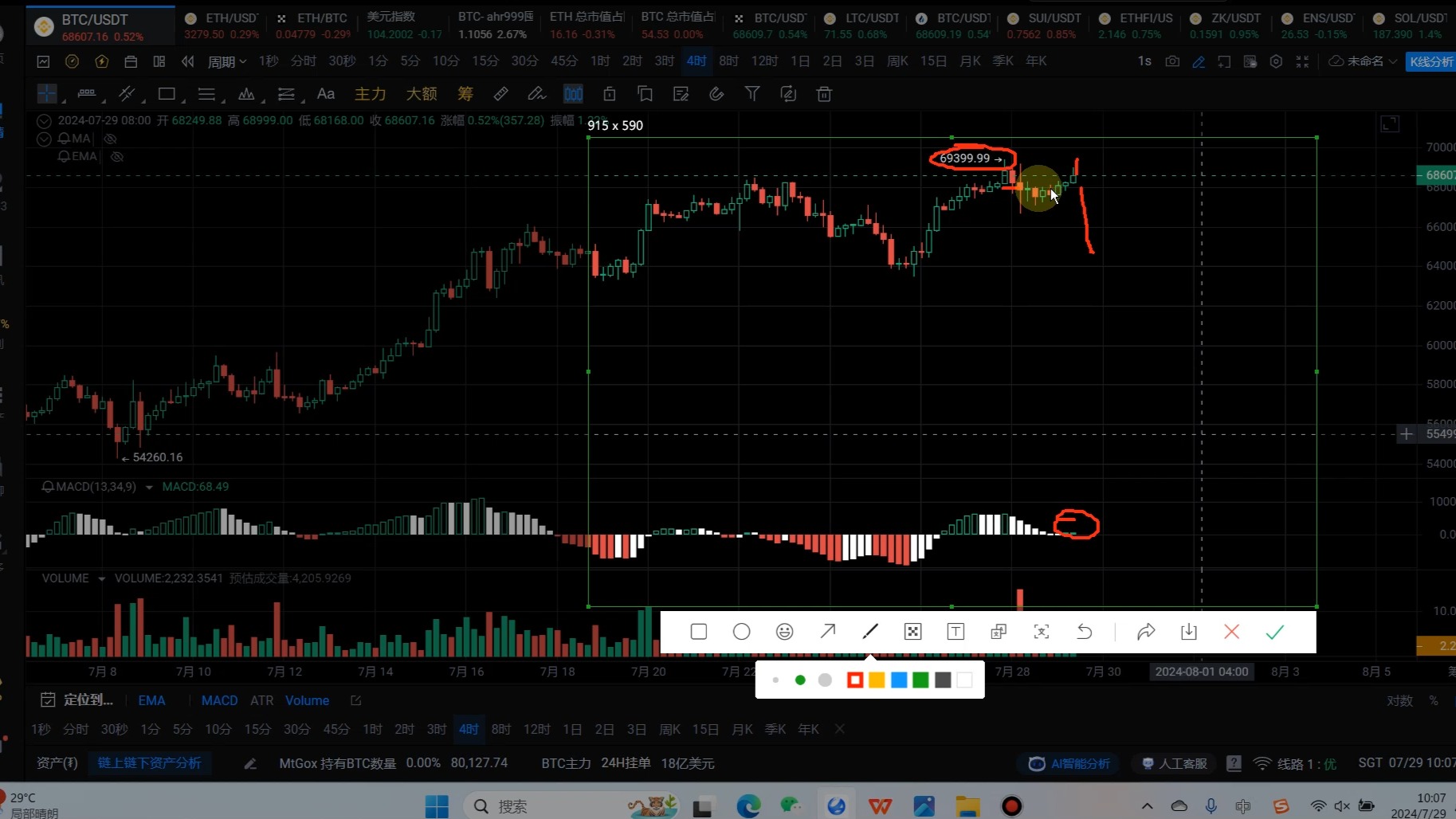Toggle fullscreen with the four-arrows collapse icon
This screenshot has height=819, width=1456.
pos(1302,61)
